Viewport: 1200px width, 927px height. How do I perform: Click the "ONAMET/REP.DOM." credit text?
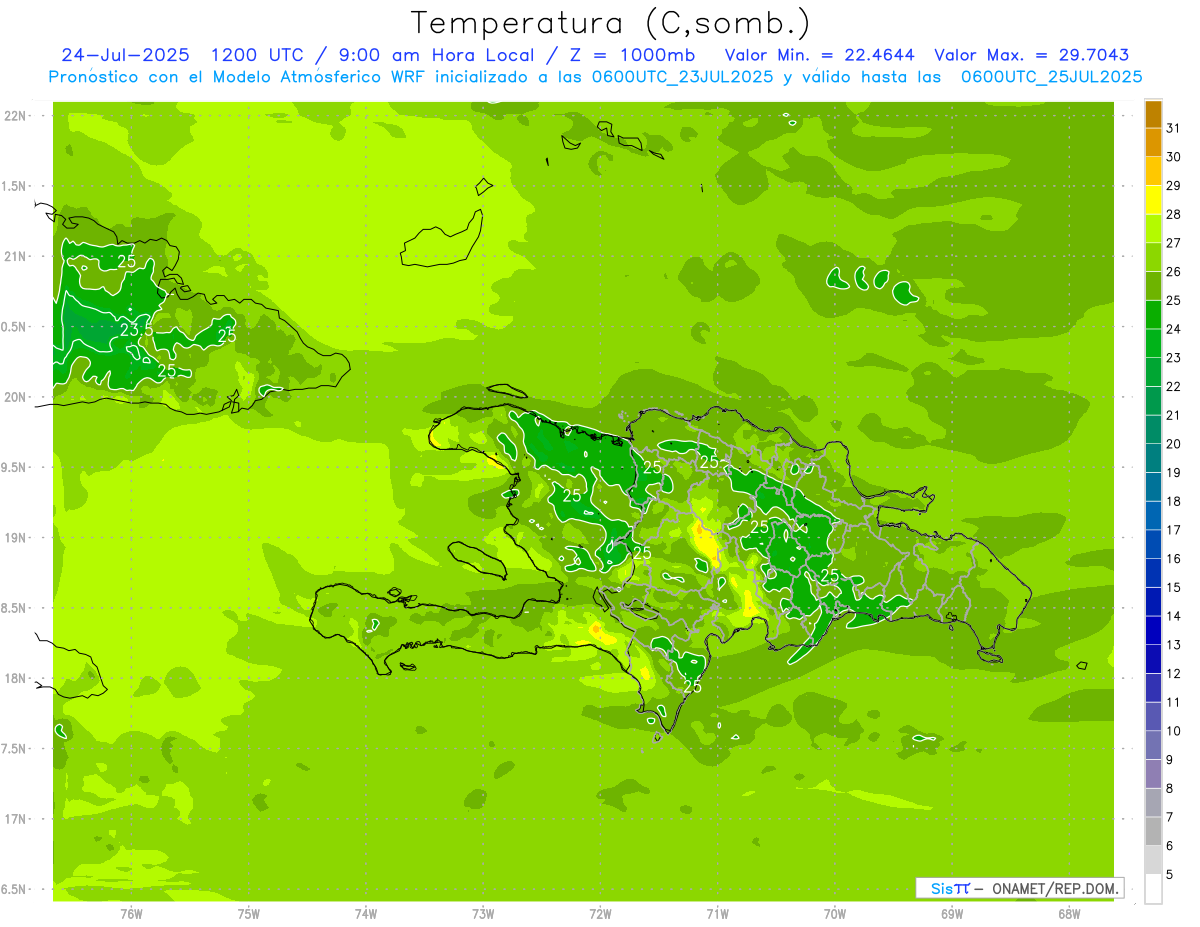(x=1055, y=888)
